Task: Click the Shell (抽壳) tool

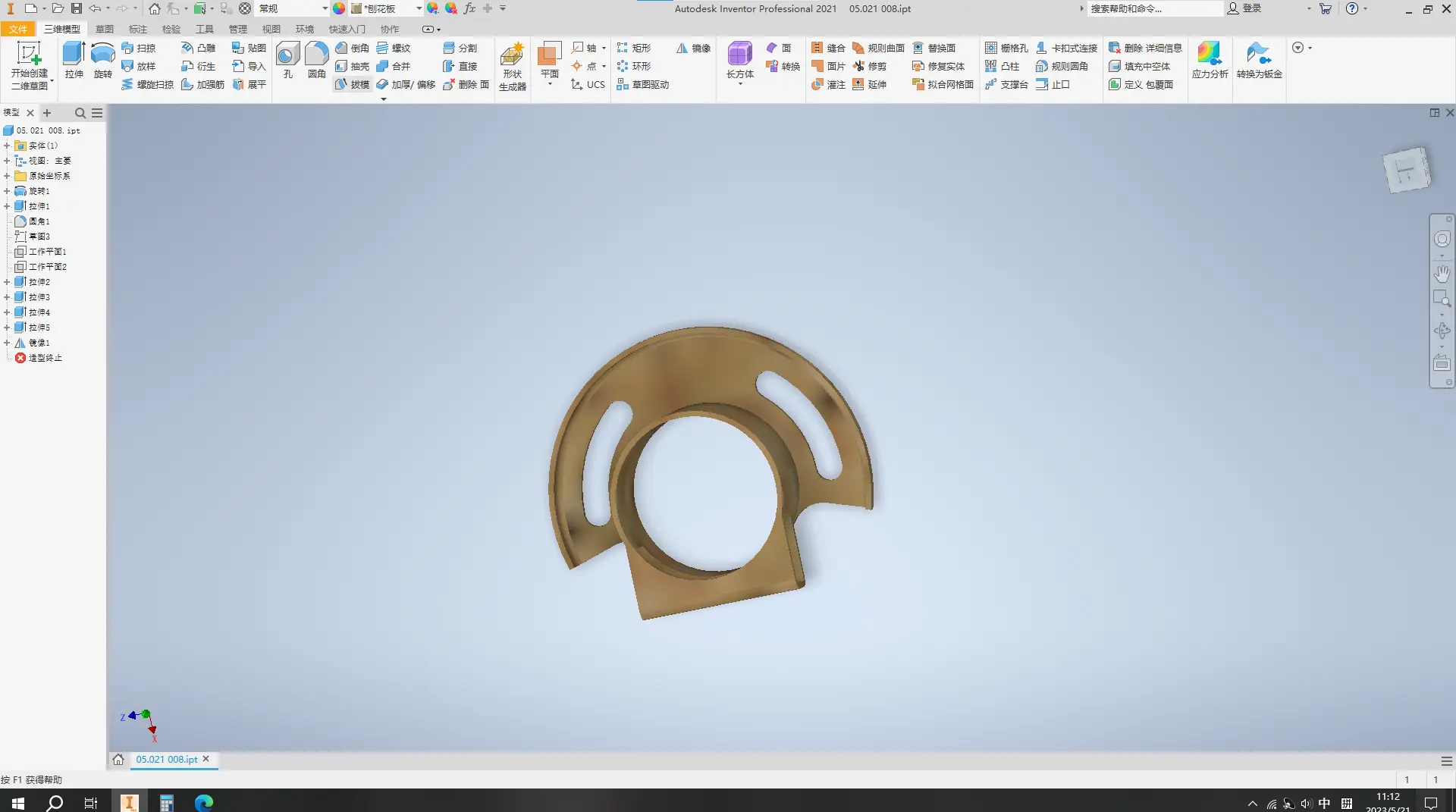Action: coord(353,66)
